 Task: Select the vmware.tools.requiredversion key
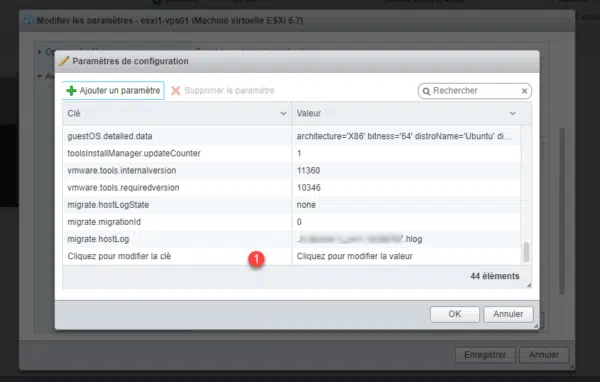(123, 188)
